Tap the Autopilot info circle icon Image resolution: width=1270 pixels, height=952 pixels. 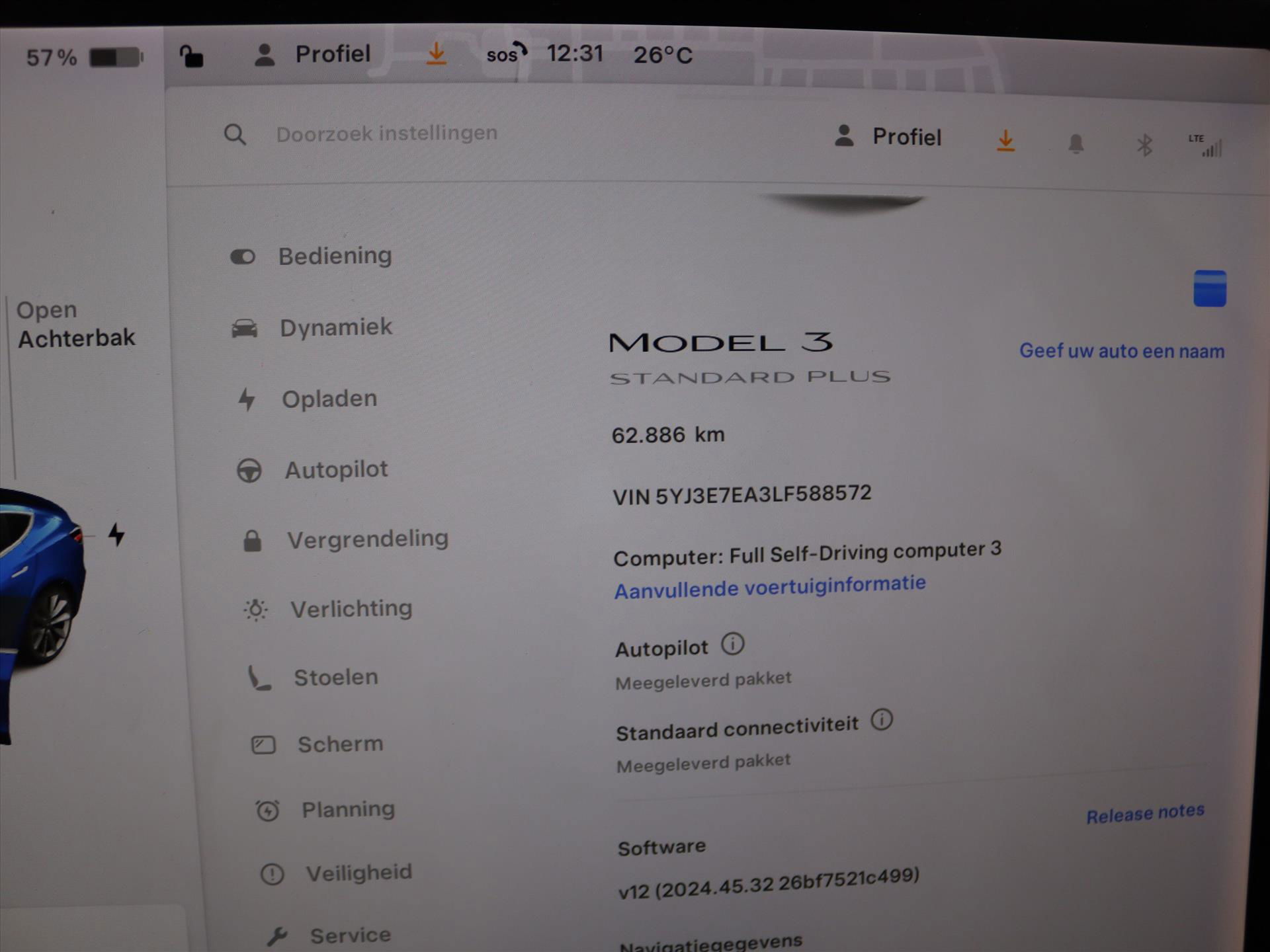pos(732,644)
